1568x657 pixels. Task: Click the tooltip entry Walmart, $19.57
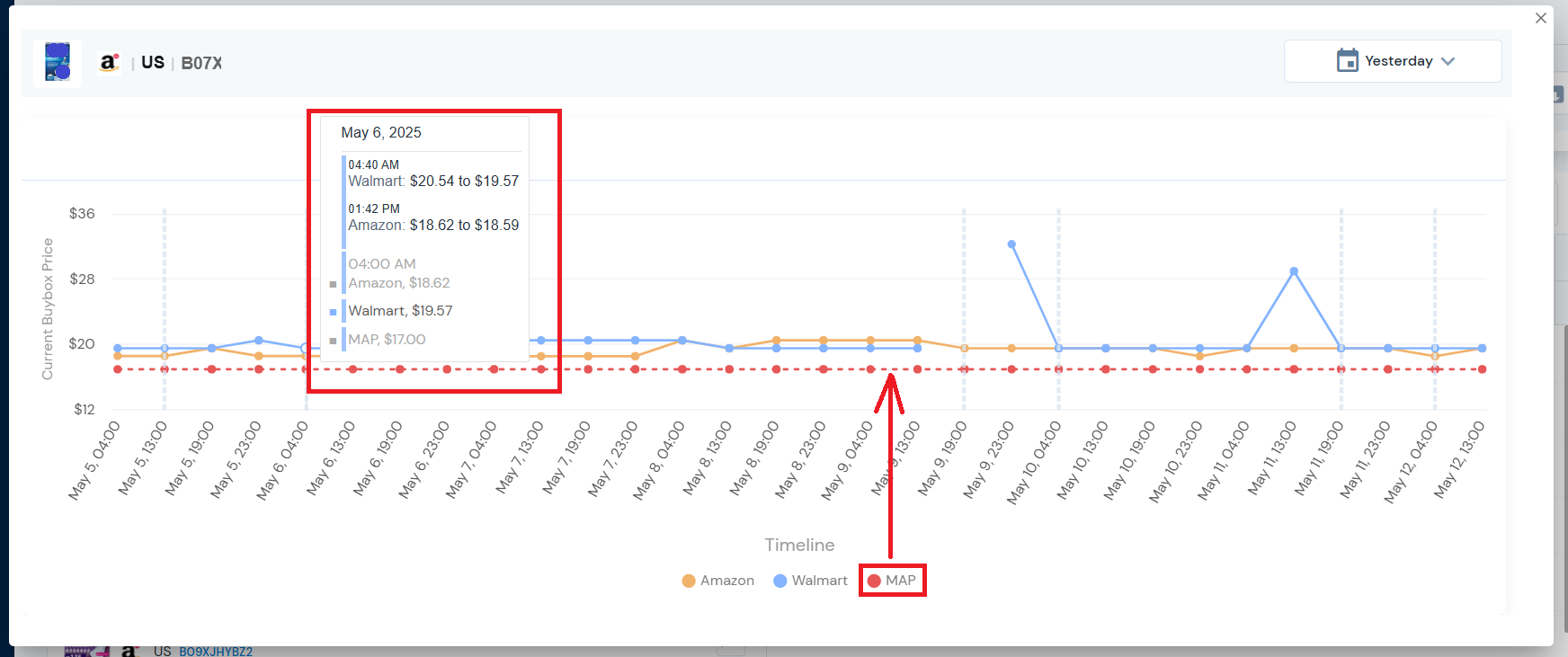tap(400, 311)
